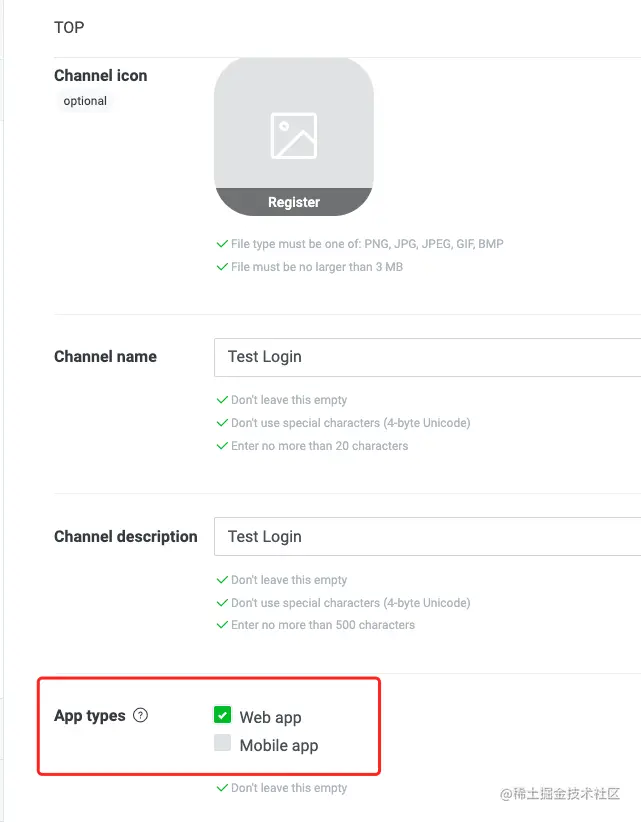Click 'Enter no more than 500 characters'

(323, 625)
